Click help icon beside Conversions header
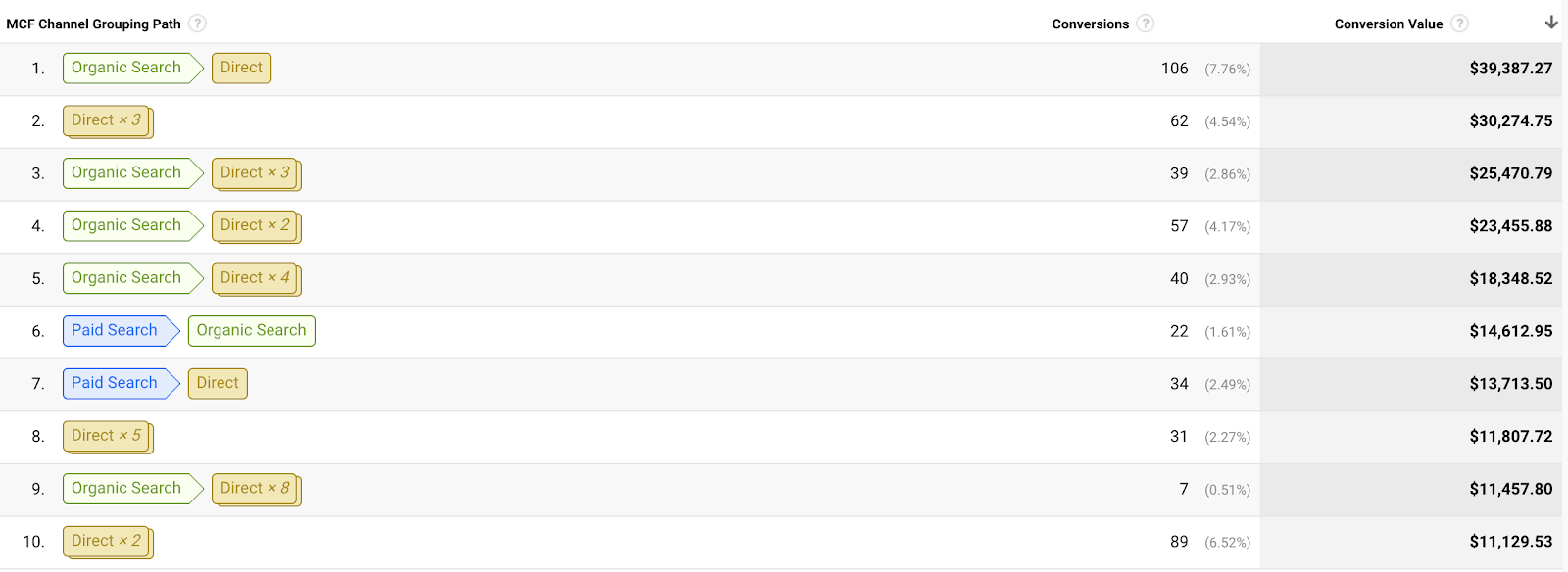 coord(1146,24)
